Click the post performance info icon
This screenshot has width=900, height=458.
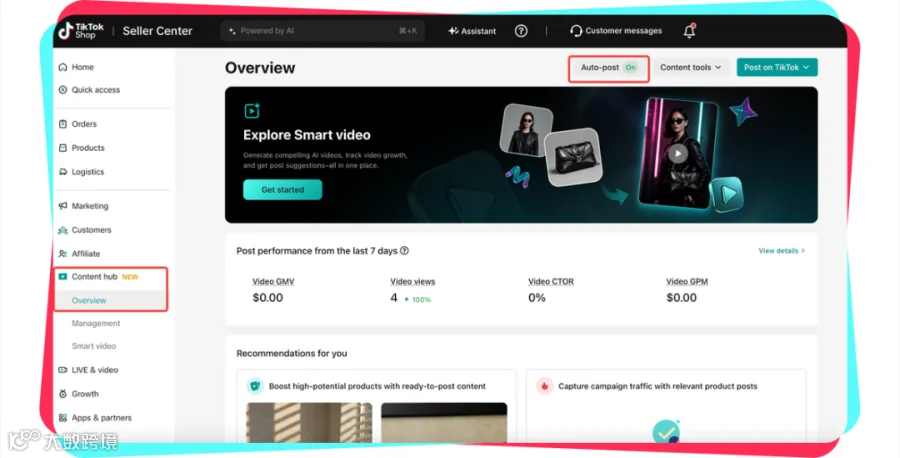click(x=405, y=251)
